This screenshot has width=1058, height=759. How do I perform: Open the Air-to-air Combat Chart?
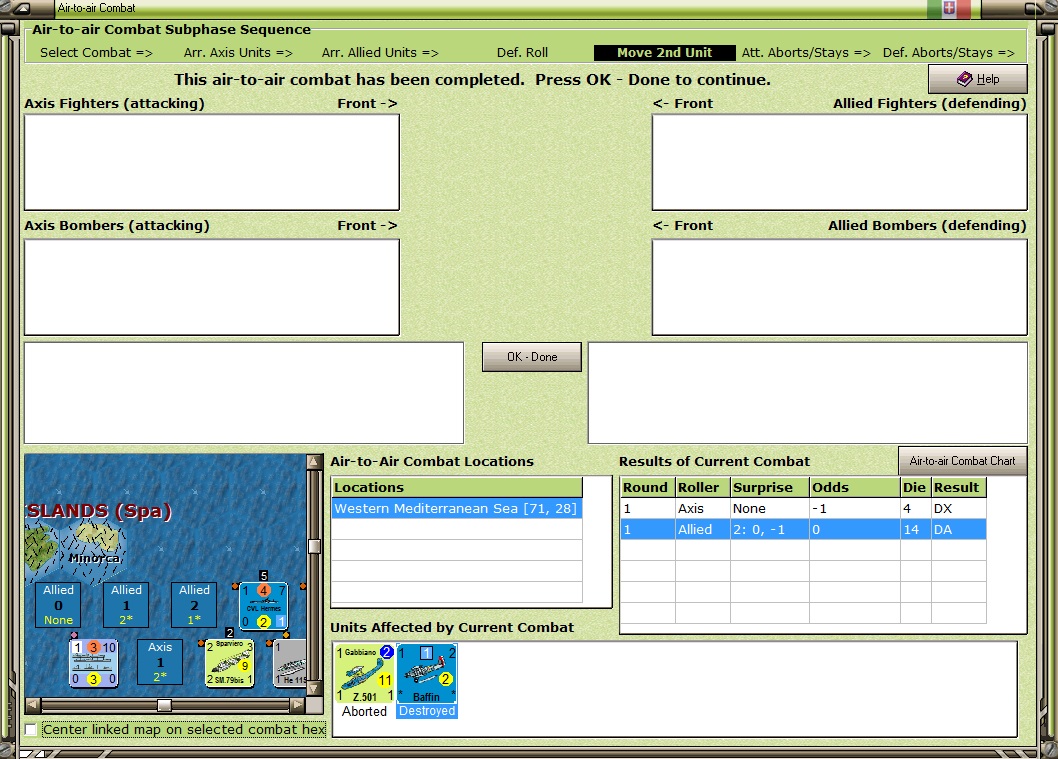(962, 461)
